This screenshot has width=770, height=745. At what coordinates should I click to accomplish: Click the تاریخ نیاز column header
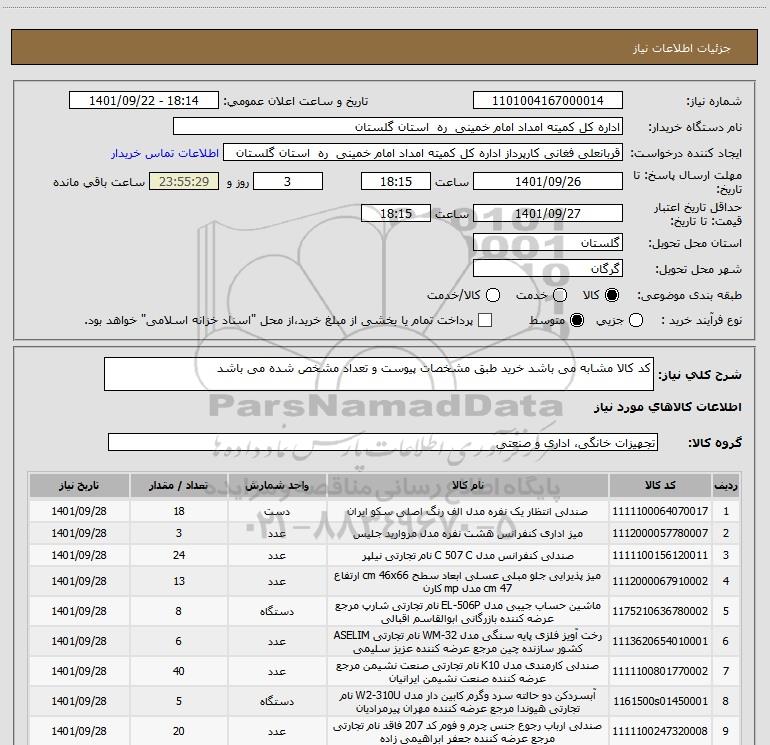pos(79,486)
